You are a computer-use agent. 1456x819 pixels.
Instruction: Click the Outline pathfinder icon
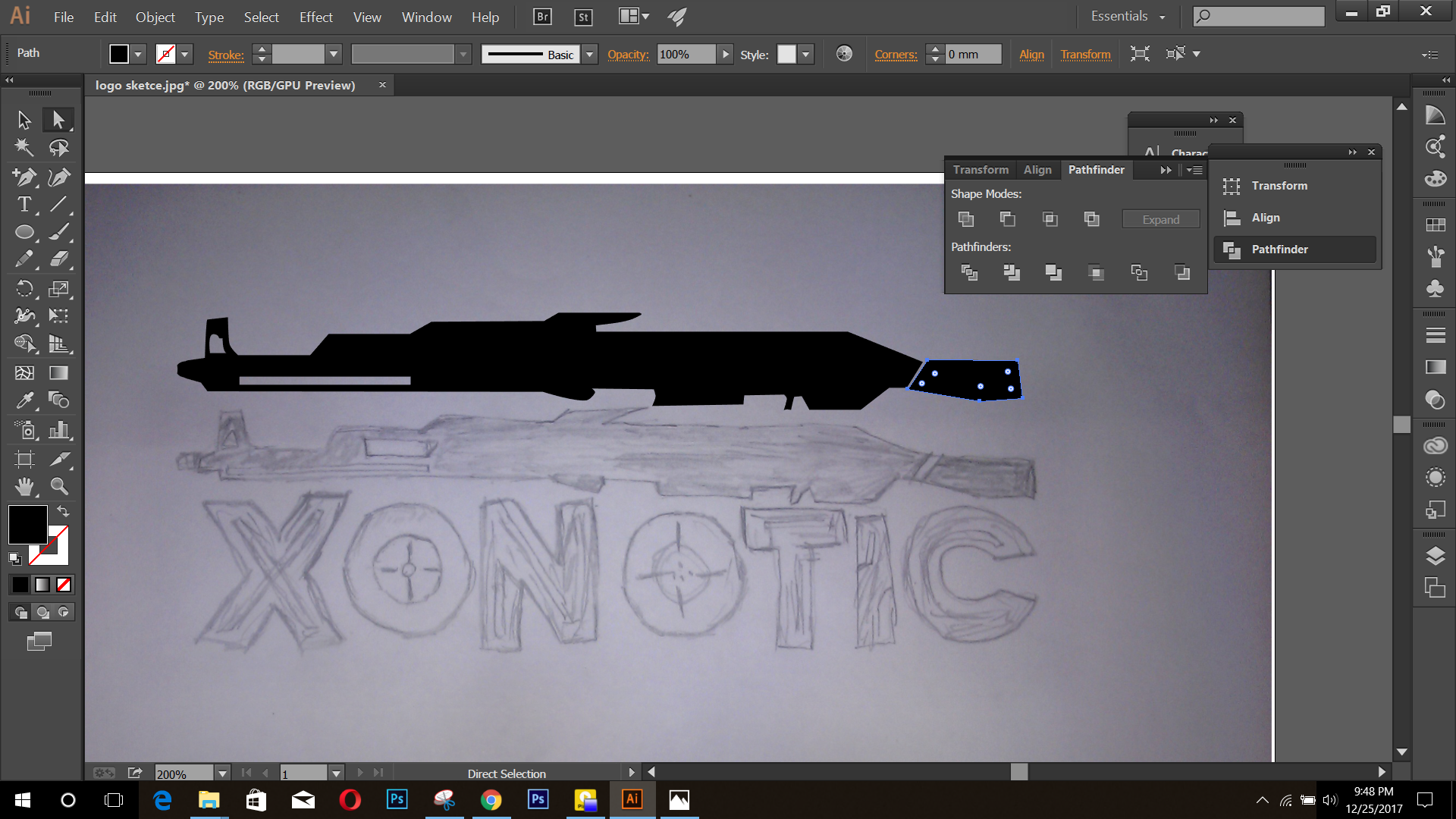pos(1139,272)
